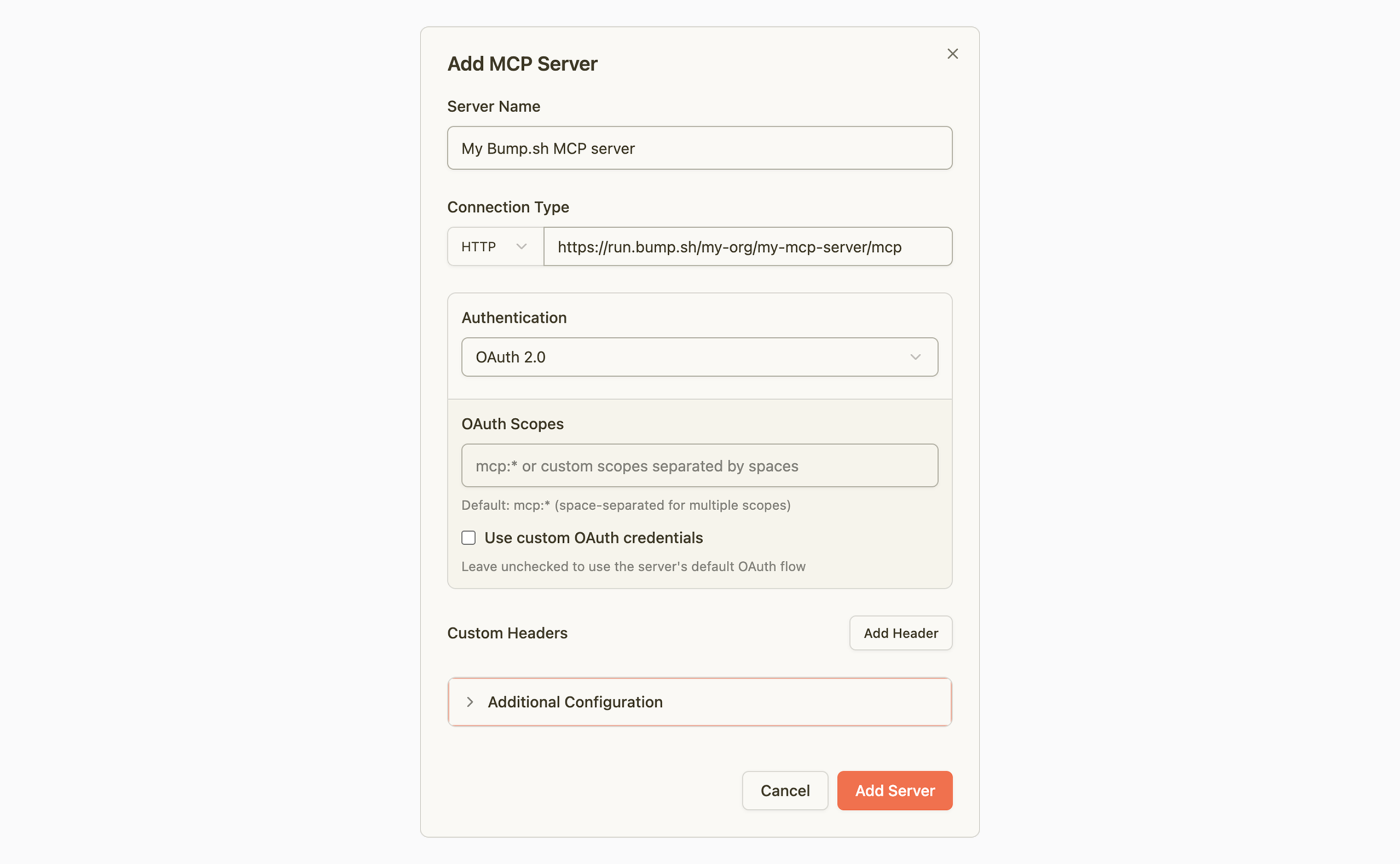The height and width of the screenshot is (864, 1400).
Task: Click into the server URL field
Action: (747, 246)
